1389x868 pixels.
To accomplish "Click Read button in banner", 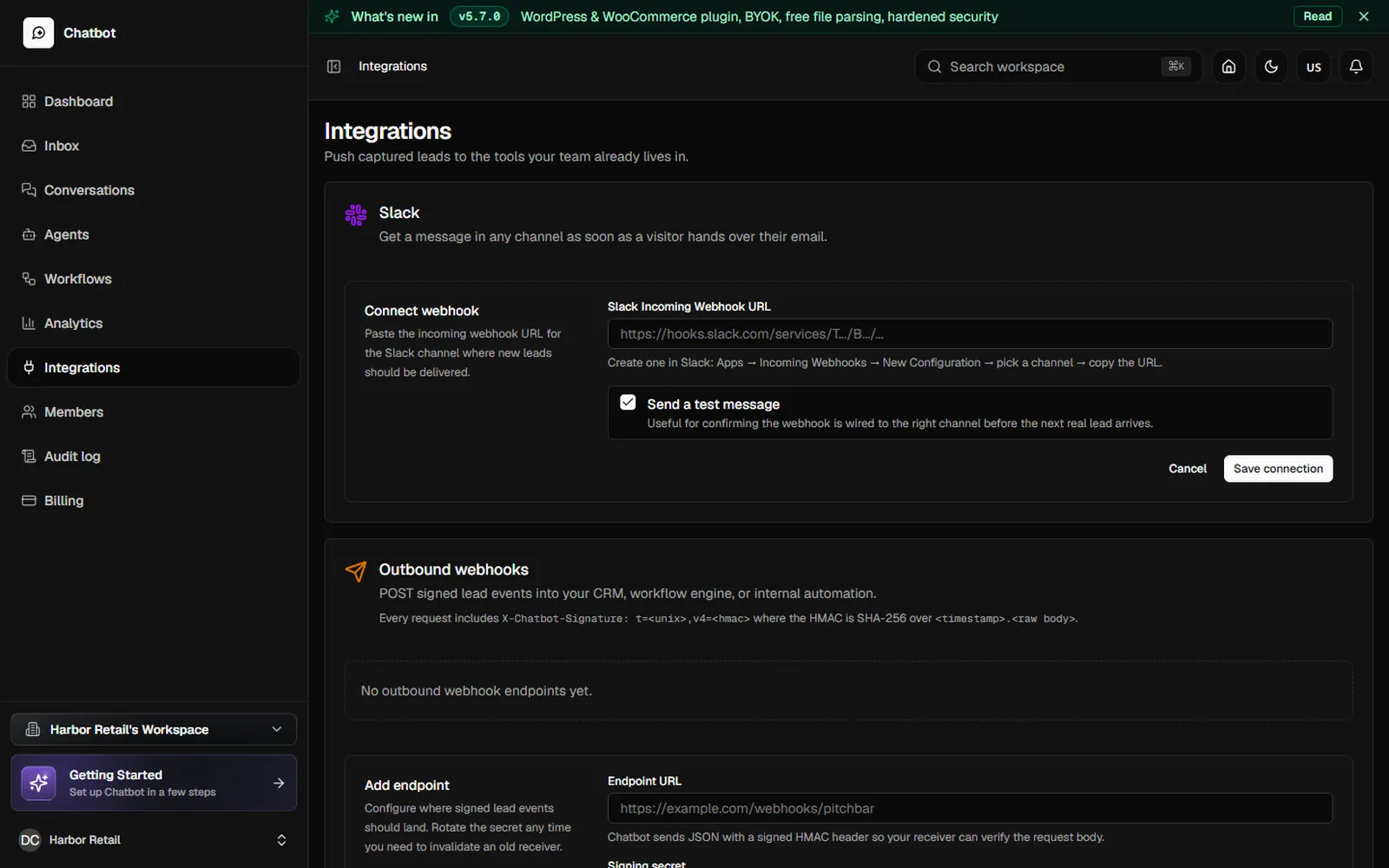I will [1317, 16].
